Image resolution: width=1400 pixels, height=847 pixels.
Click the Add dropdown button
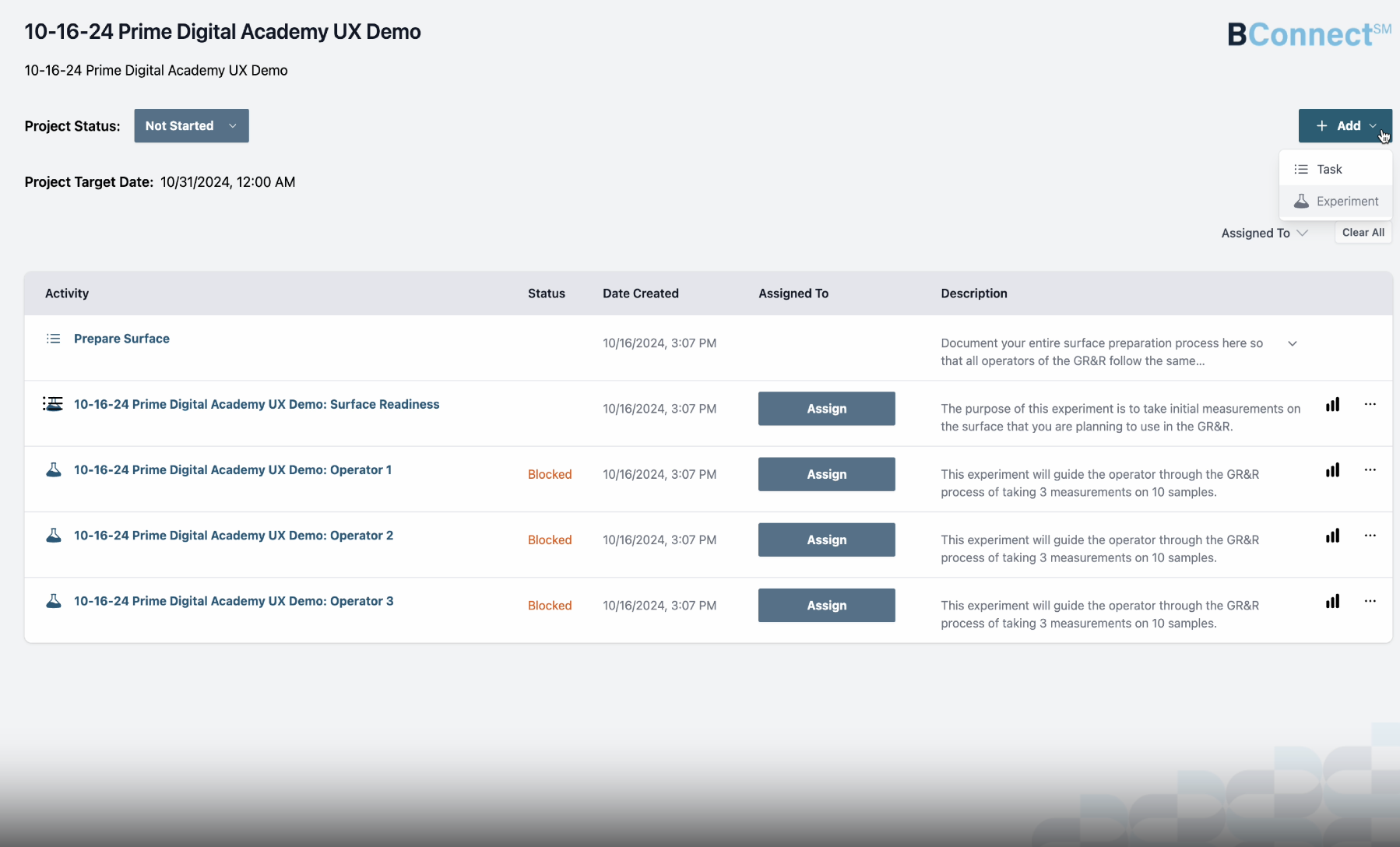click(1345, 126)
